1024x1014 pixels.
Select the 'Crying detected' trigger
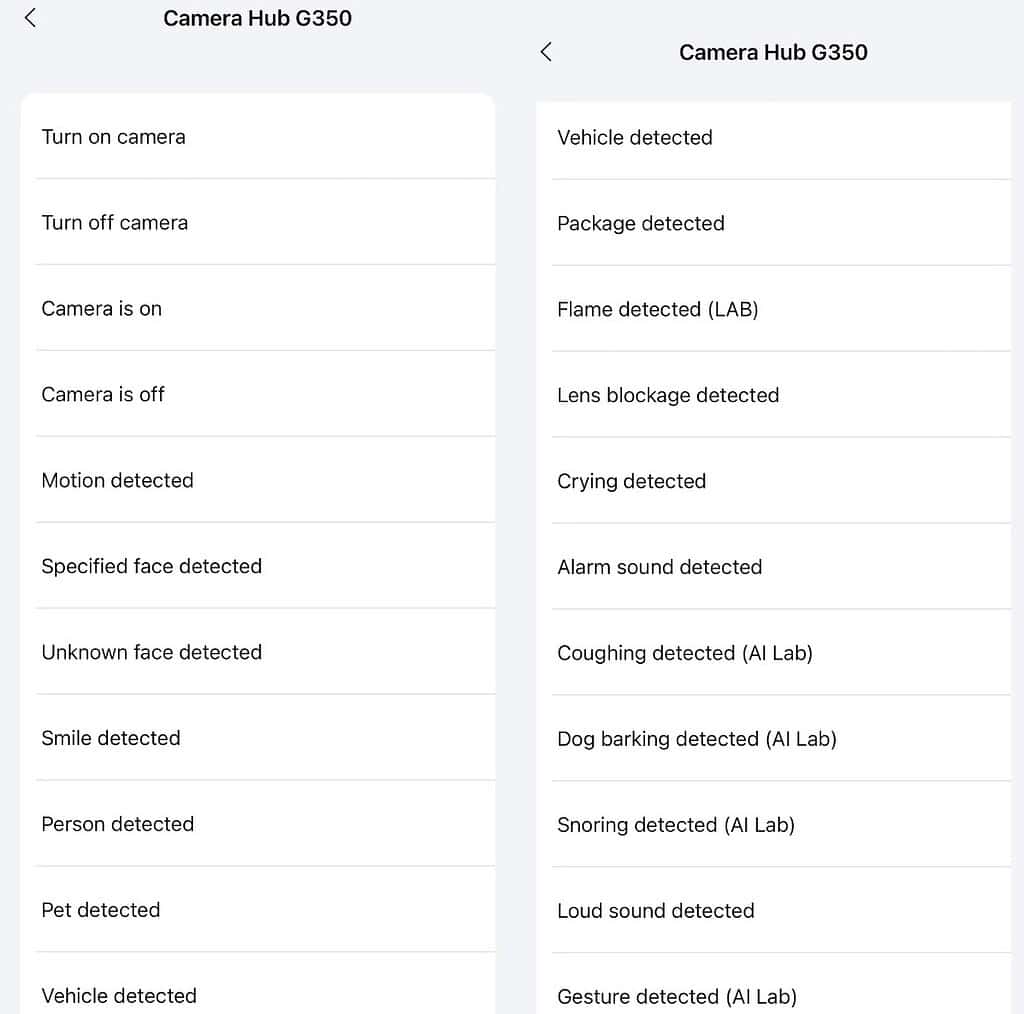pyautogui.click(x=632, y=481)
